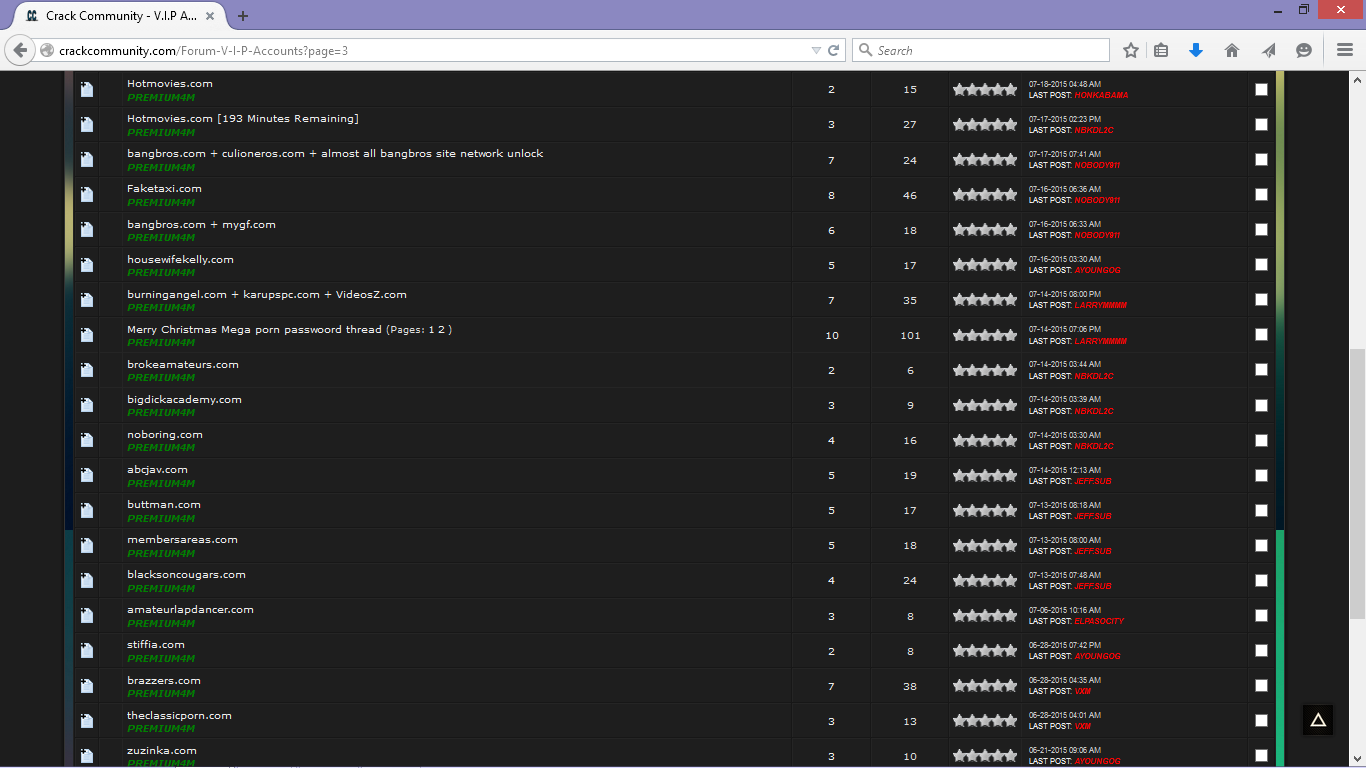1366x768 pixels.
Task: Open the Merry Christmas Mega password thread
Action: pos(255,329)
